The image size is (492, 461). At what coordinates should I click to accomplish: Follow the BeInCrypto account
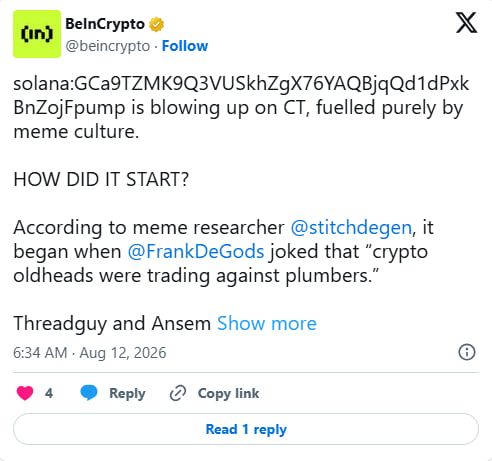point(185,46)
